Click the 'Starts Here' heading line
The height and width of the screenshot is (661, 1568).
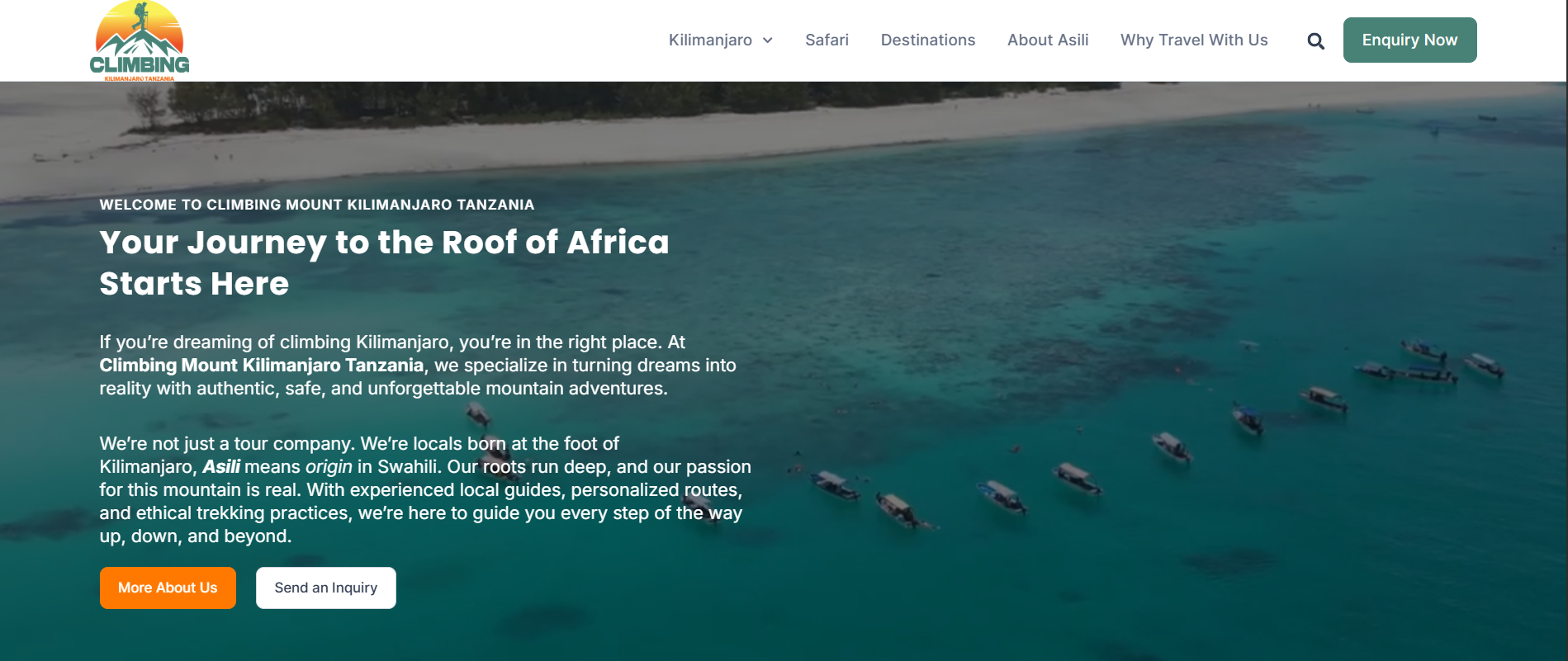click(194, 284)
